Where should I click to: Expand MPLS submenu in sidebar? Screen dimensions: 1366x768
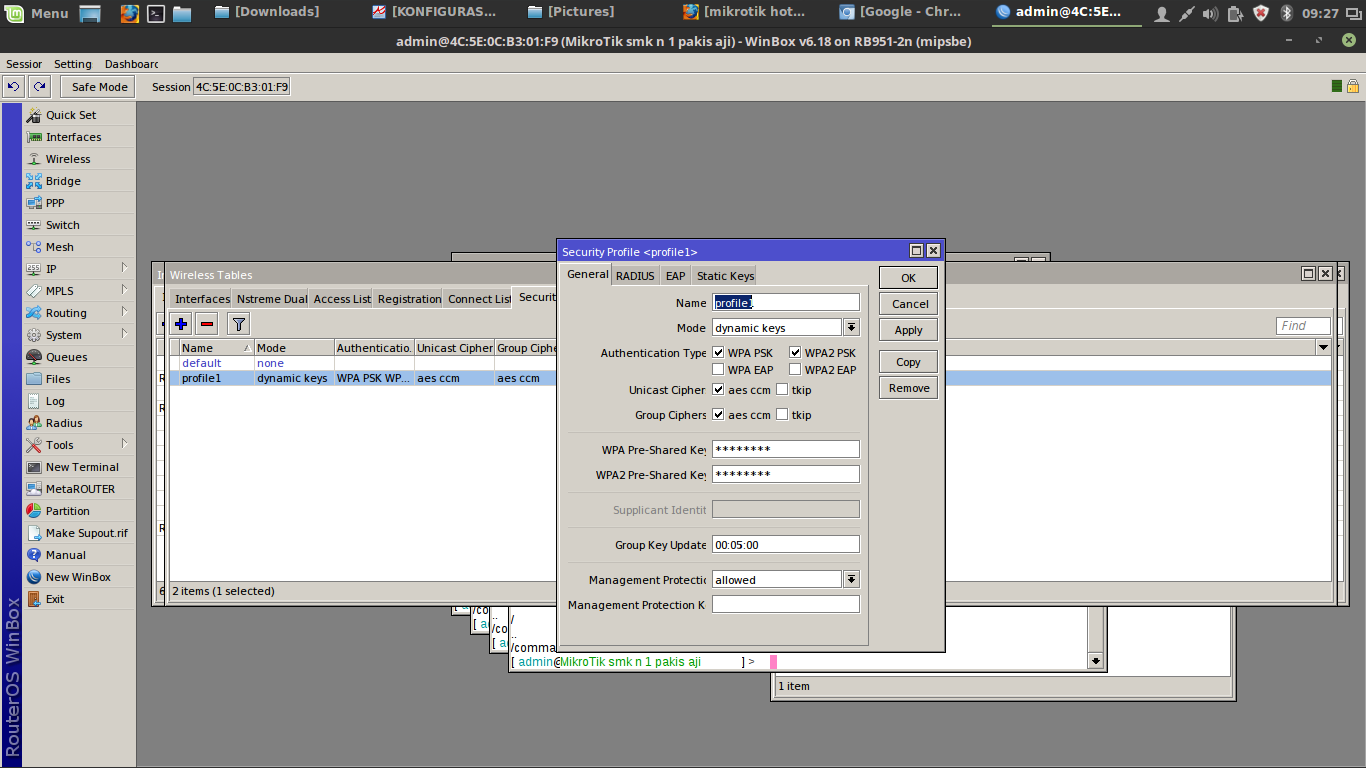[125, 290]
